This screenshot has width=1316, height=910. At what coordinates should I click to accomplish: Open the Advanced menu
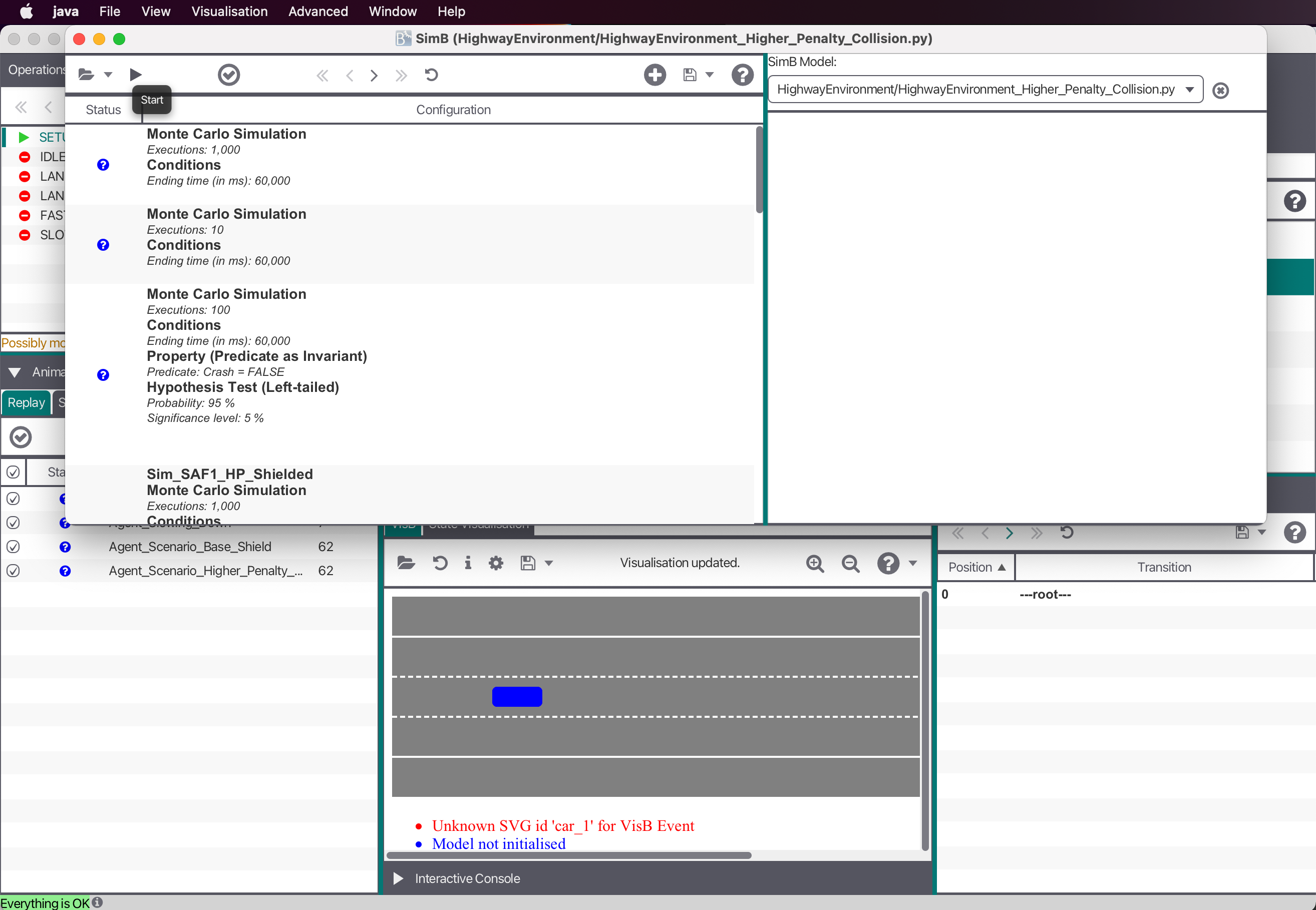[x=318, y=12]
